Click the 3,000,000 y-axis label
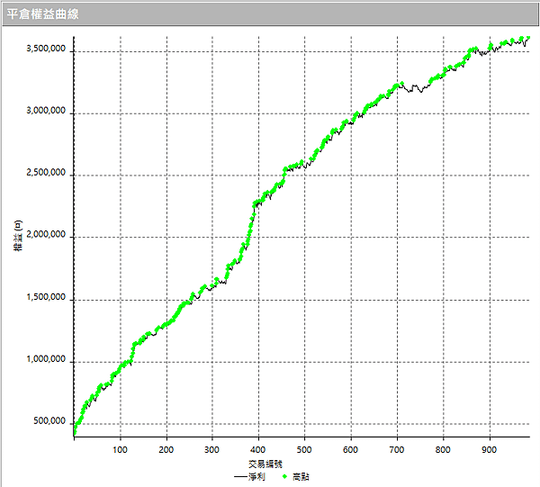Viewport: 540px width, 487px height. [46, 111]
